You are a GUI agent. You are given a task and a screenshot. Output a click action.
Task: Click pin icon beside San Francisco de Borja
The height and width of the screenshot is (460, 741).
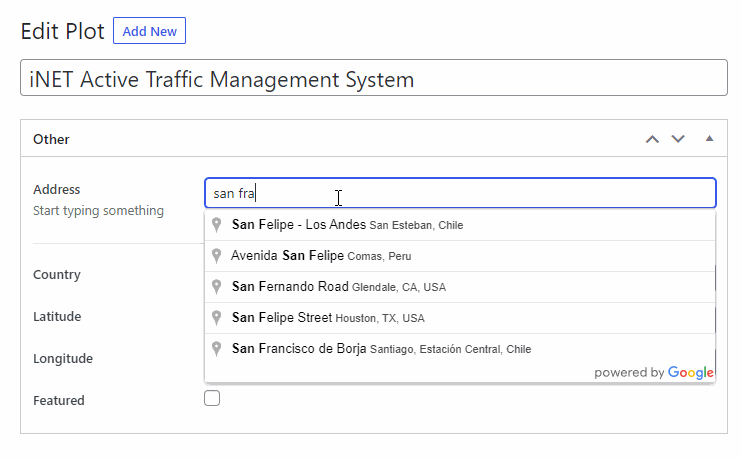tap(216, 349)
